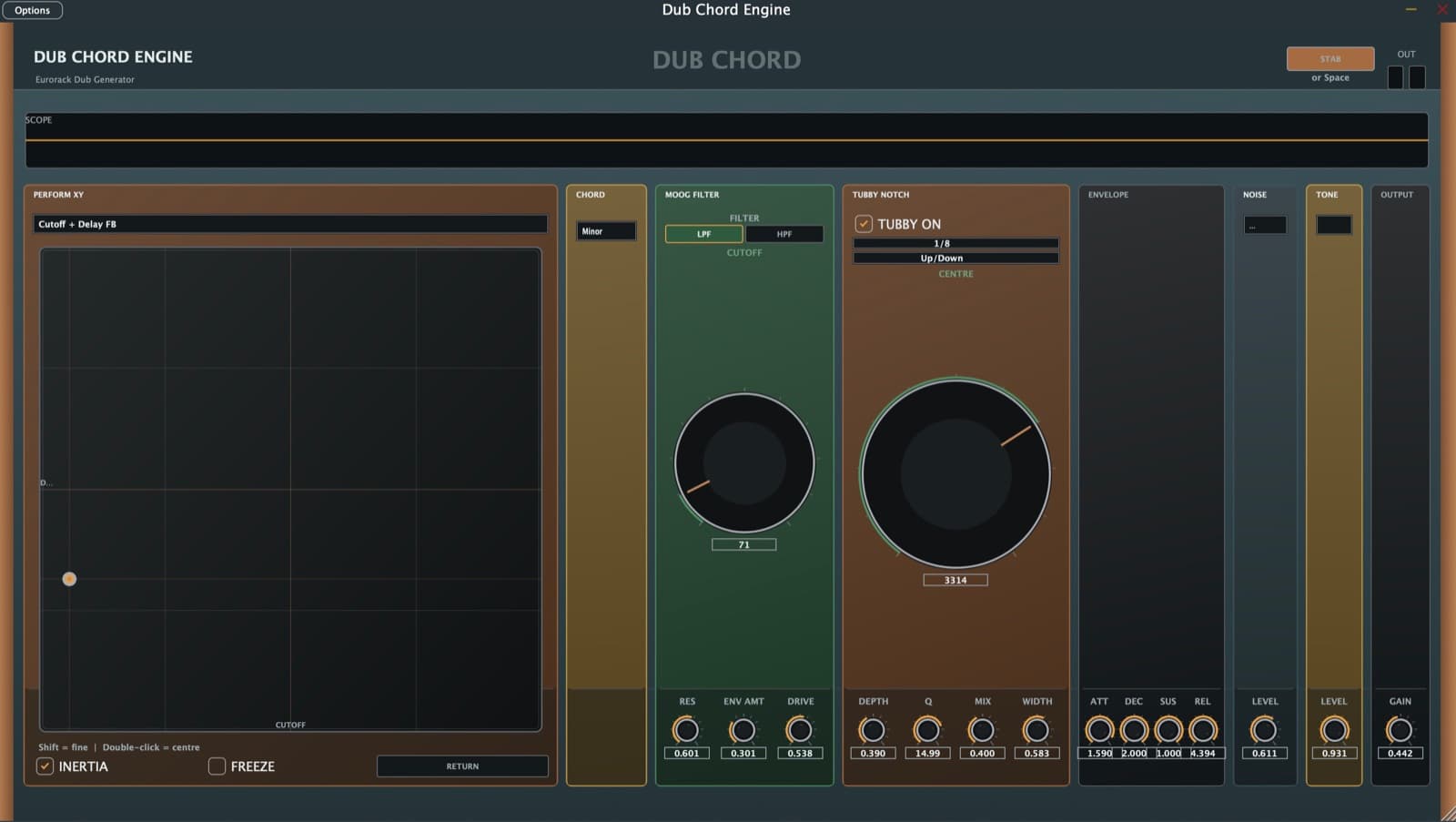The width and height of the screenshot is (1456, 822).
Task: Disable the INERTIA checkbox
Action: point(45,766)
